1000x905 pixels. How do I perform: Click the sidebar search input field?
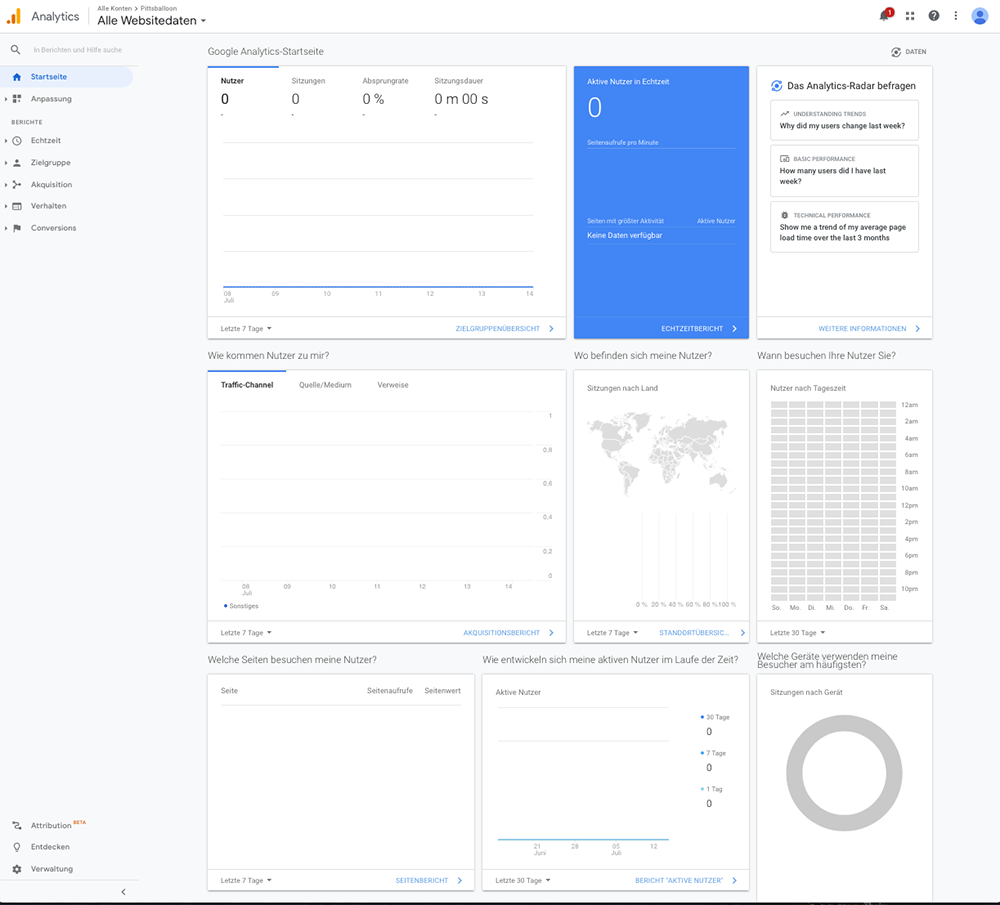click(x=77, y=50)
